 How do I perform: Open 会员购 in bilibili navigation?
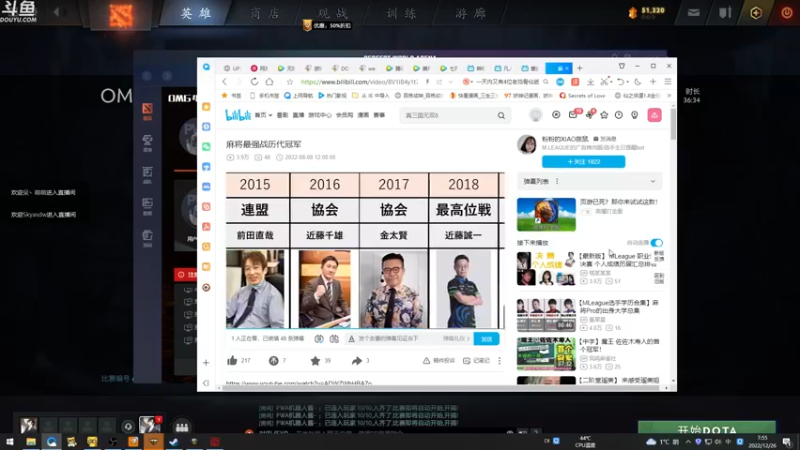[x=344, y=115]
